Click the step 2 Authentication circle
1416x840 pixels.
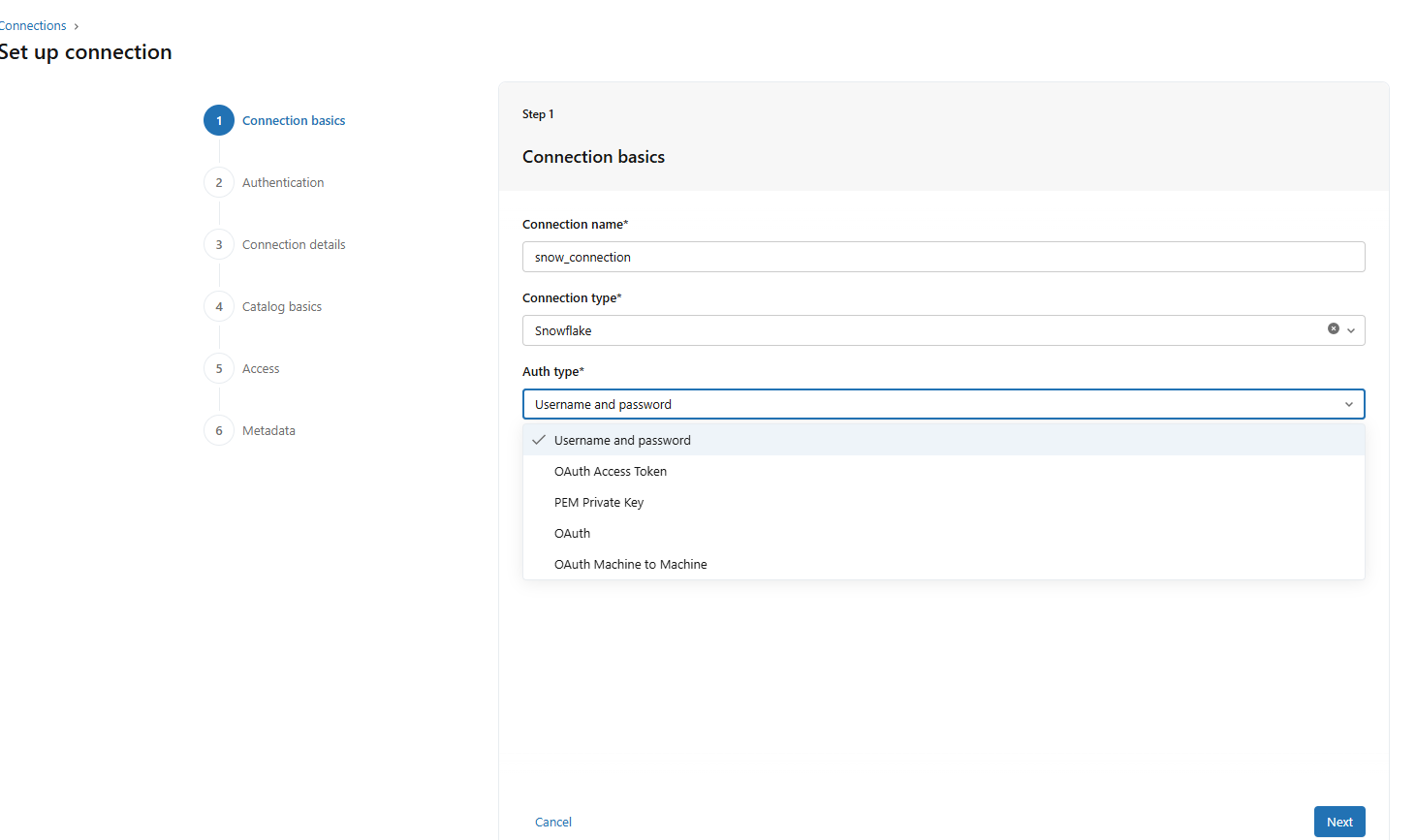(219, 182)
